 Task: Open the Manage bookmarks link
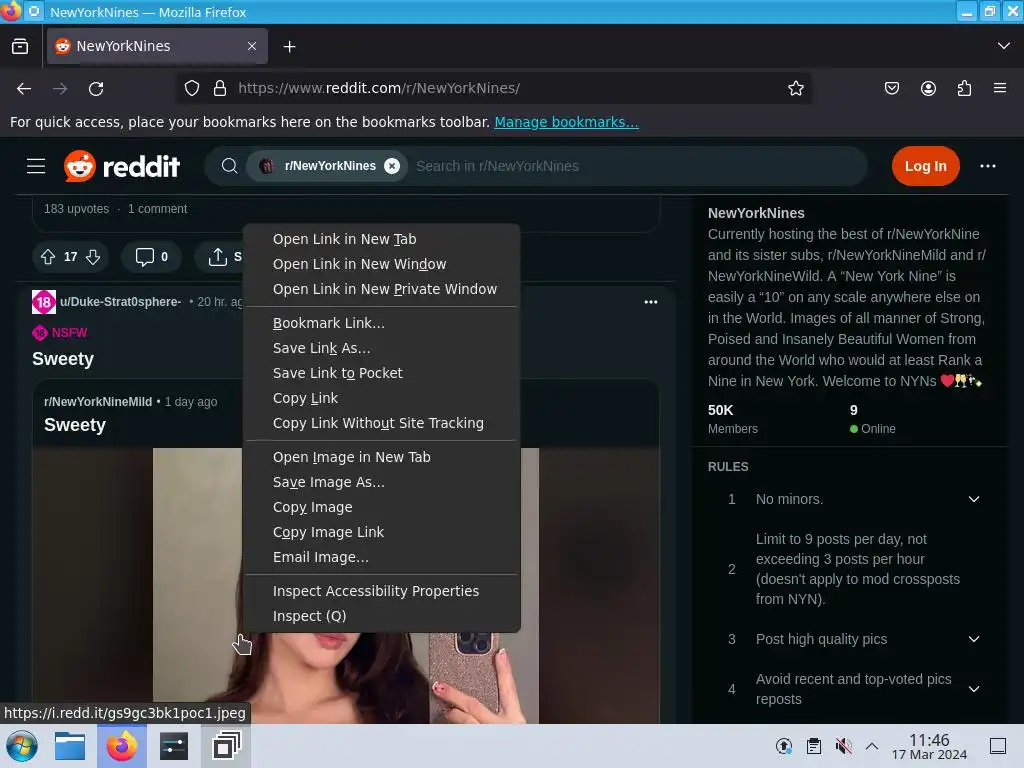566,122
